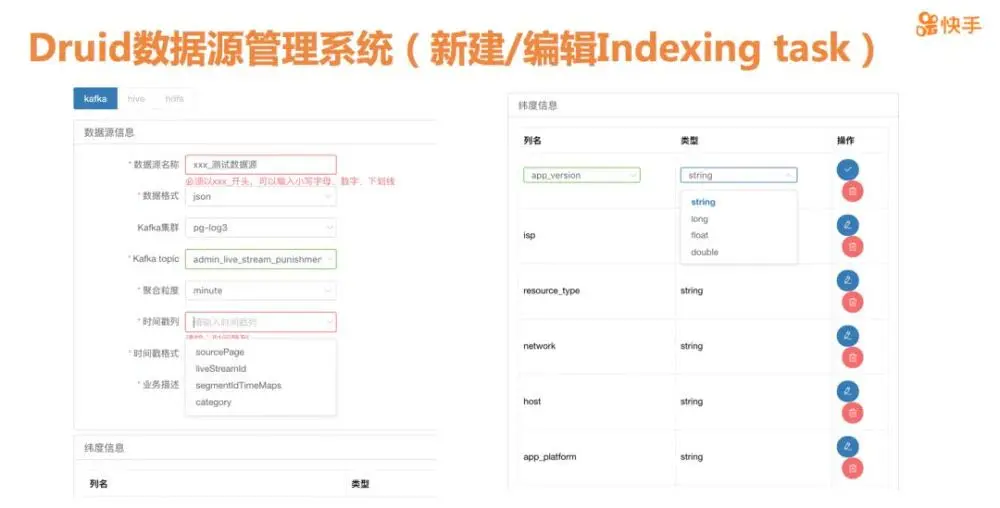Edit the network row

[848, 336]
